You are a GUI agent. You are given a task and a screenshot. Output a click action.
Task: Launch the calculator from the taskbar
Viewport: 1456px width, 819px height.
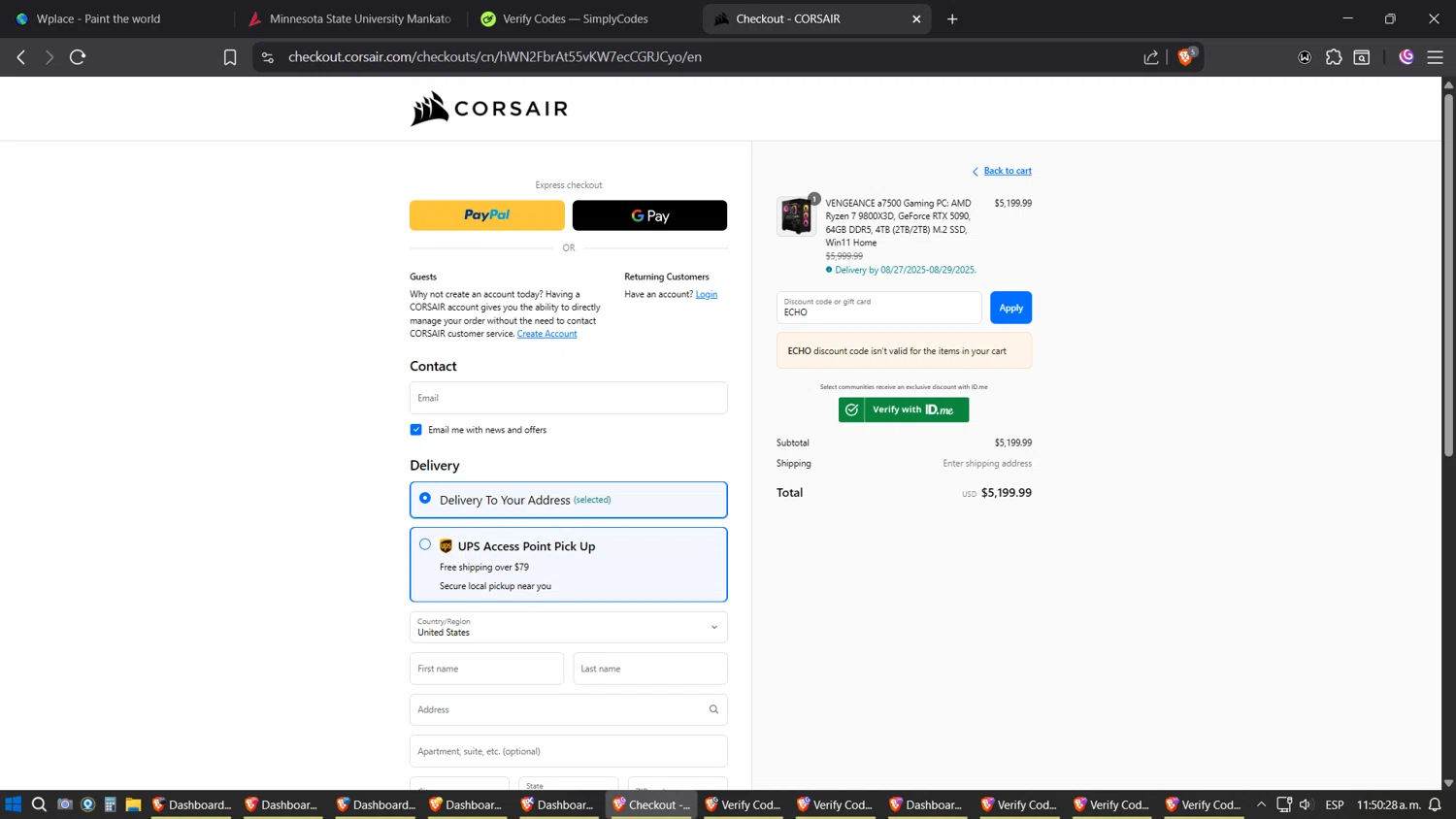(111, 804)
